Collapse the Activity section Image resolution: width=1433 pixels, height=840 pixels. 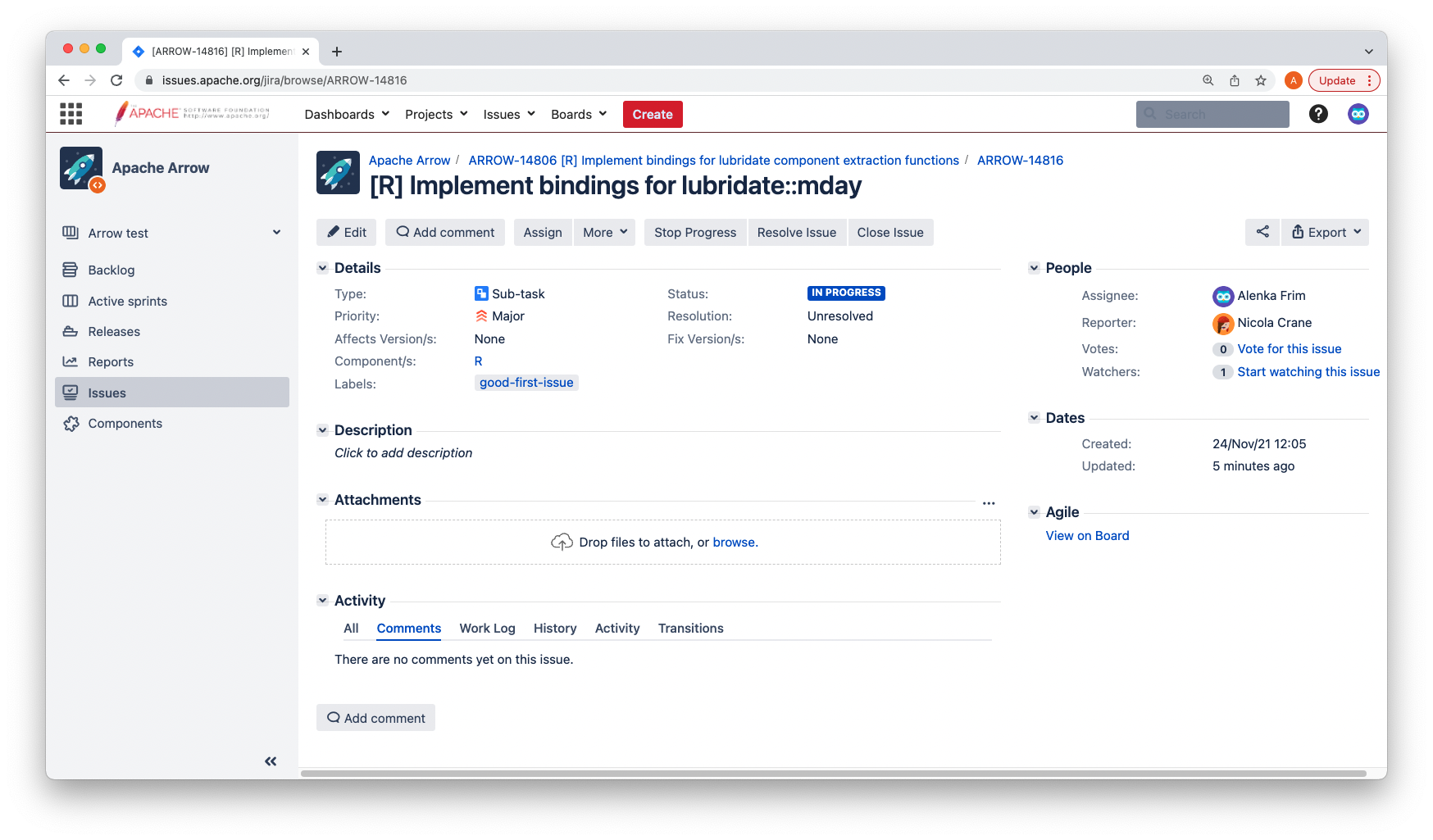click(x=322, y=601)
